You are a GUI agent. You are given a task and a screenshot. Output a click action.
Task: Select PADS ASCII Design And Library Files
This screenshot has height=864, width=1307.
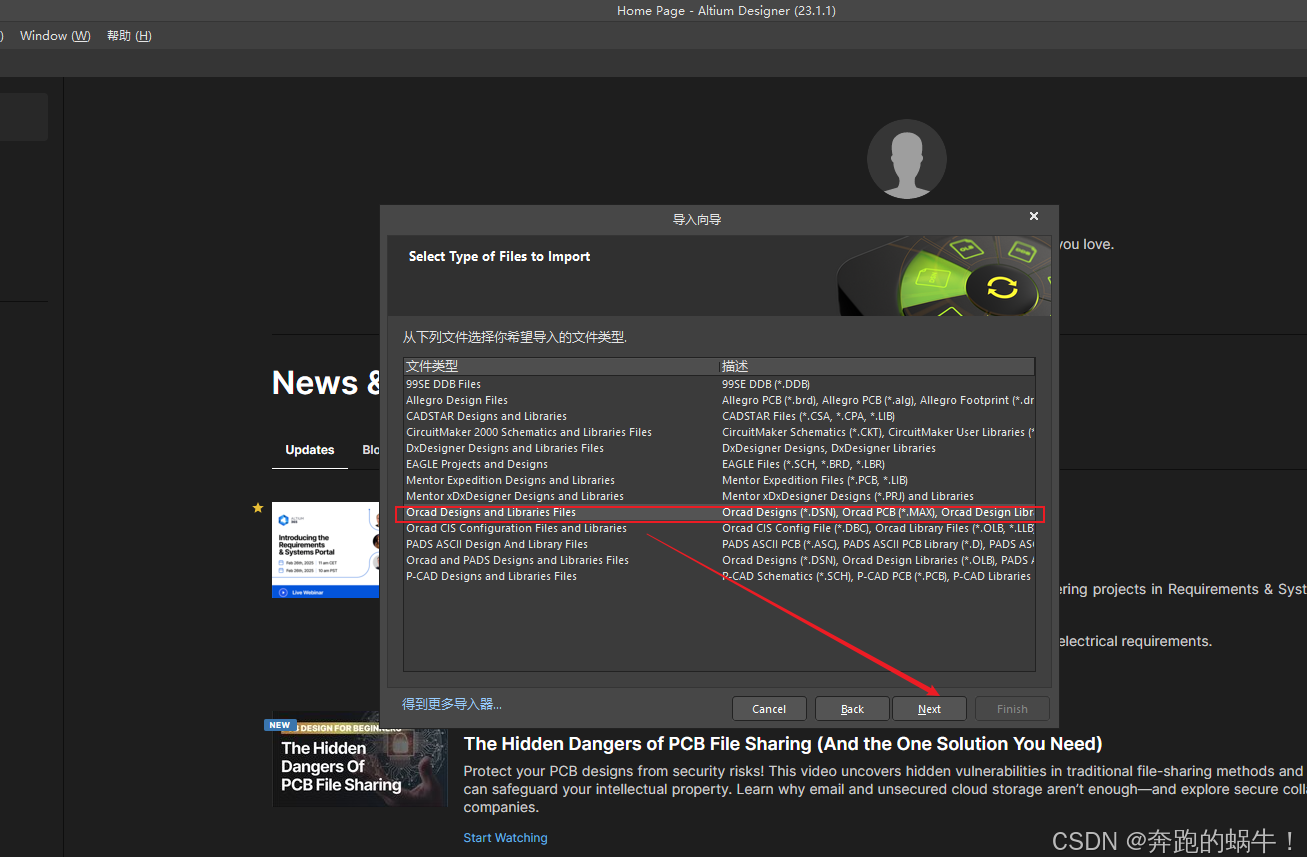pos(719,544)
